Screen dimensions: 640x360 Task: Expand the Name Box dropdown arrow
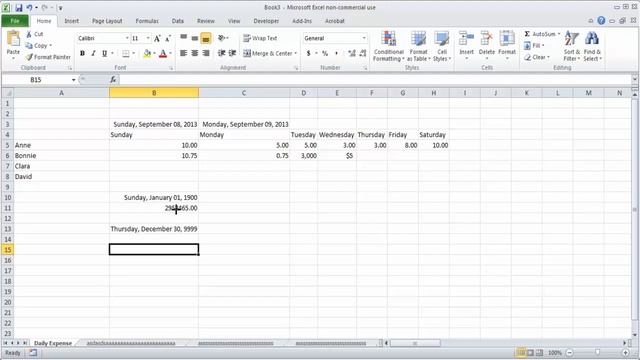pos(73,80)
